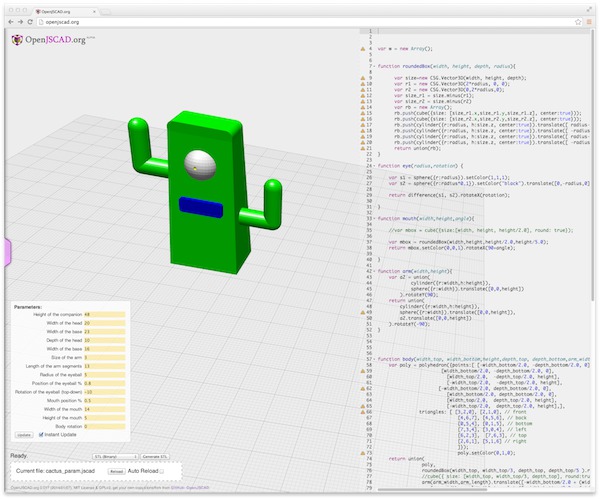Collapse the roundedBox function at line 7
This screenshot has width=600, height=499.
pyautogui.click(x=374, y=66)
